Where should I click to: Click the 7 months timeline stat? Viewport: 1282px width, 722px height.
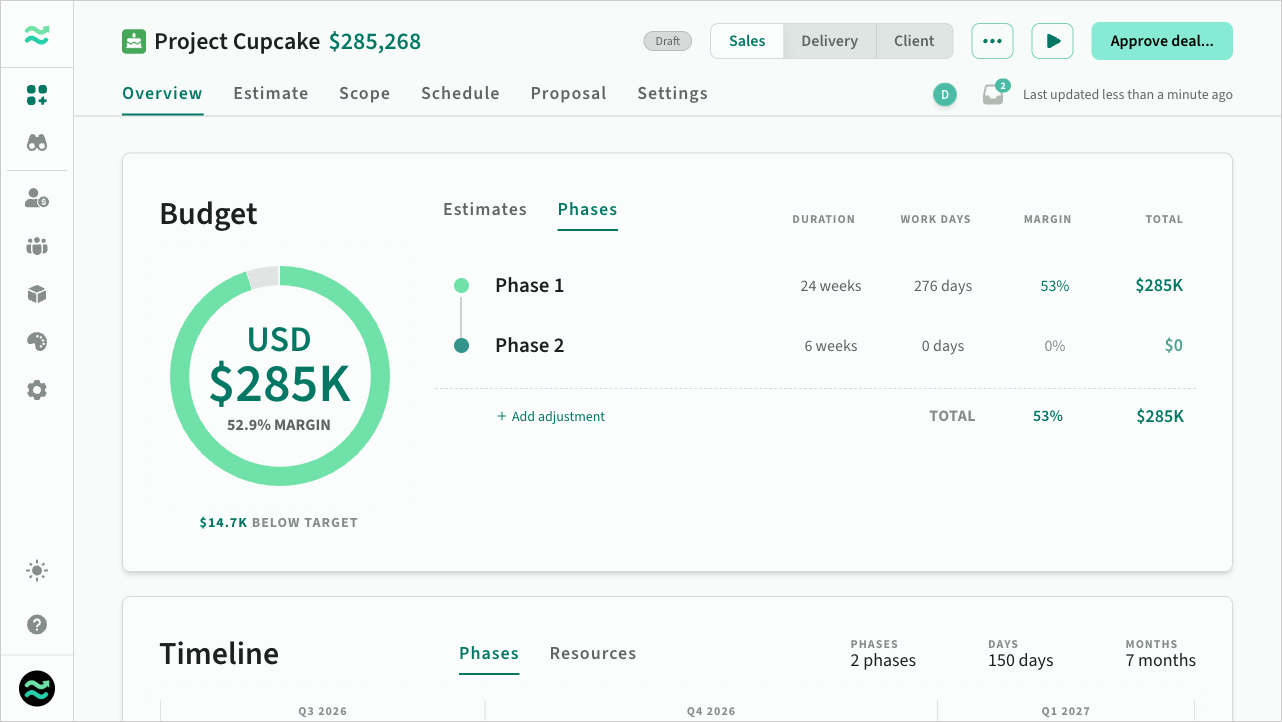click(x=1160, y=660)
